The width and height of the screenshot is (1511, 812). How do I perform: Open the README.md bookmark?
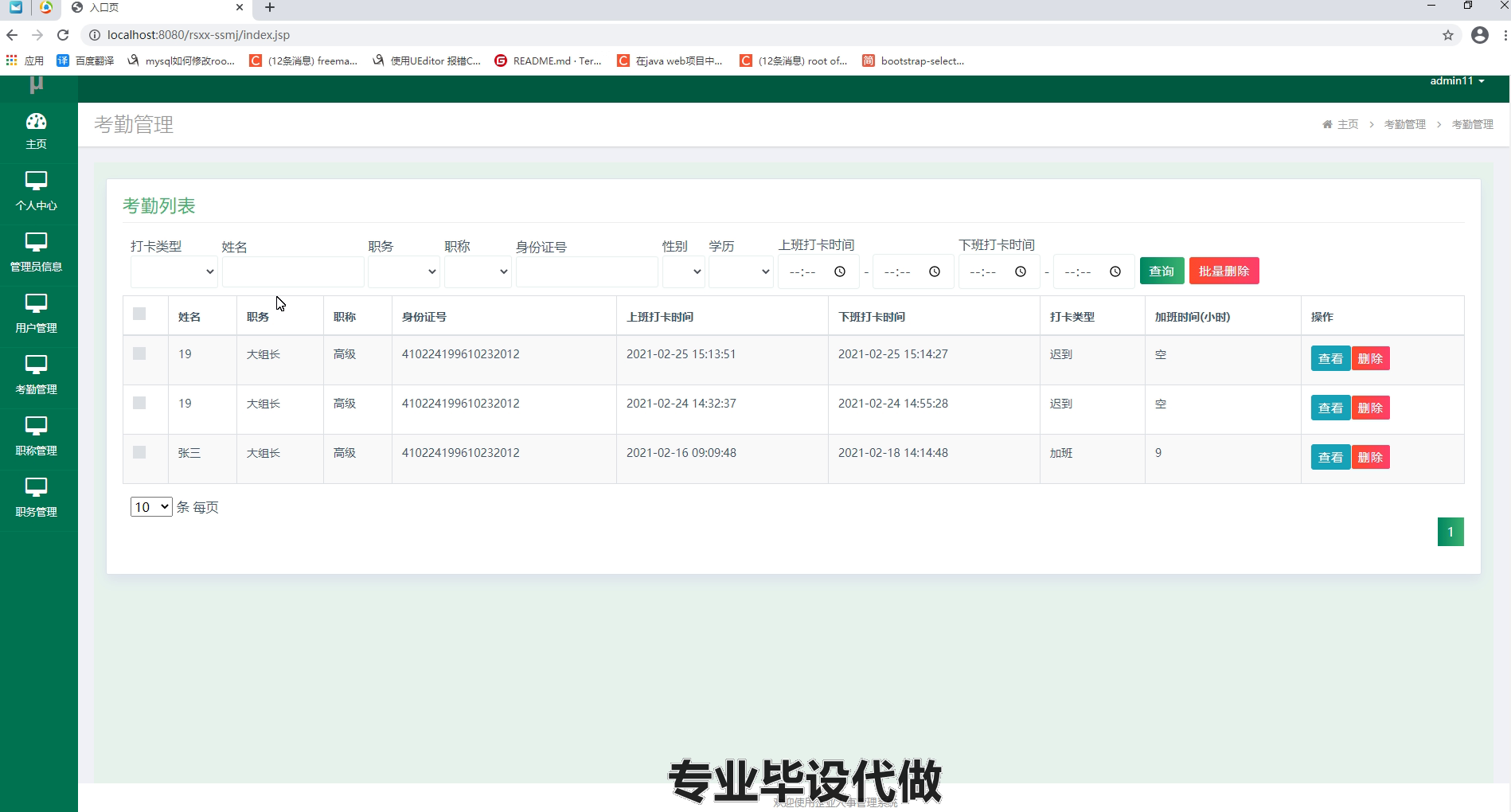click(548, 61)
